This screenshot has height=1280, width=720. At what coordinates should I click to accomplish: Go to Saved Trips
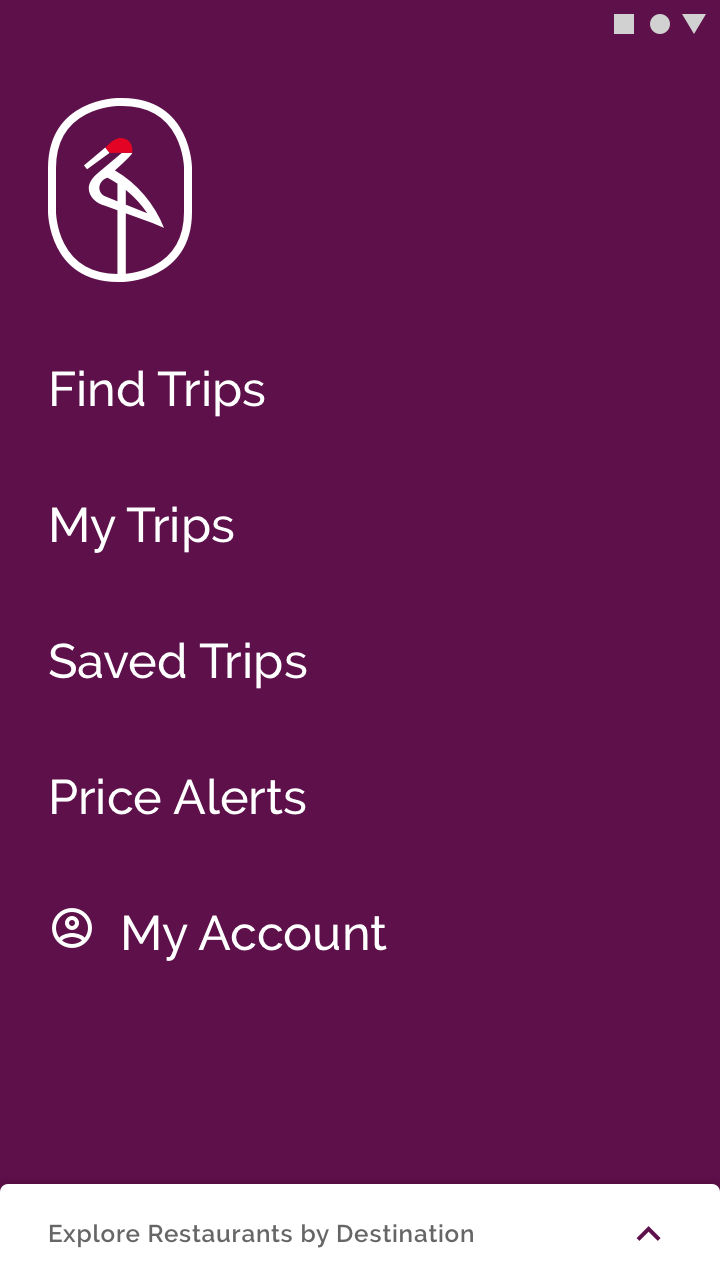[178, 662]
